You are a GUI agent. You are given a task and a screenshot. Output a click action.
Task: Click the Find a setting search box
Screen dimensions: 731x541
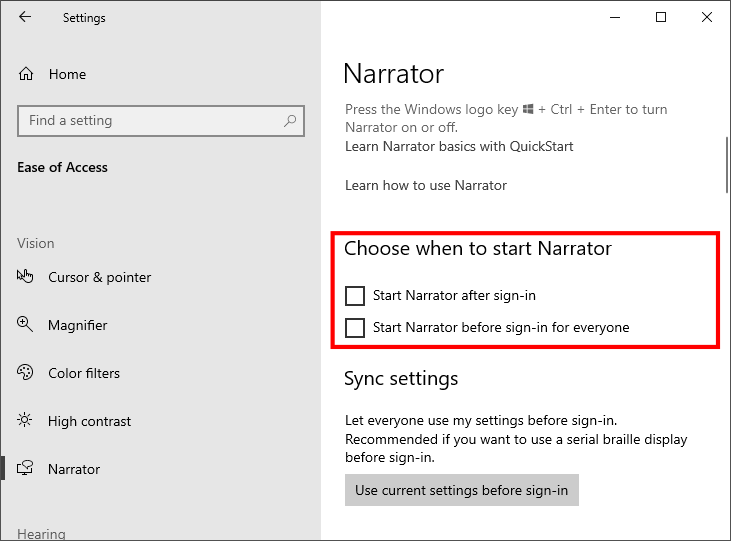pos(150,121)
